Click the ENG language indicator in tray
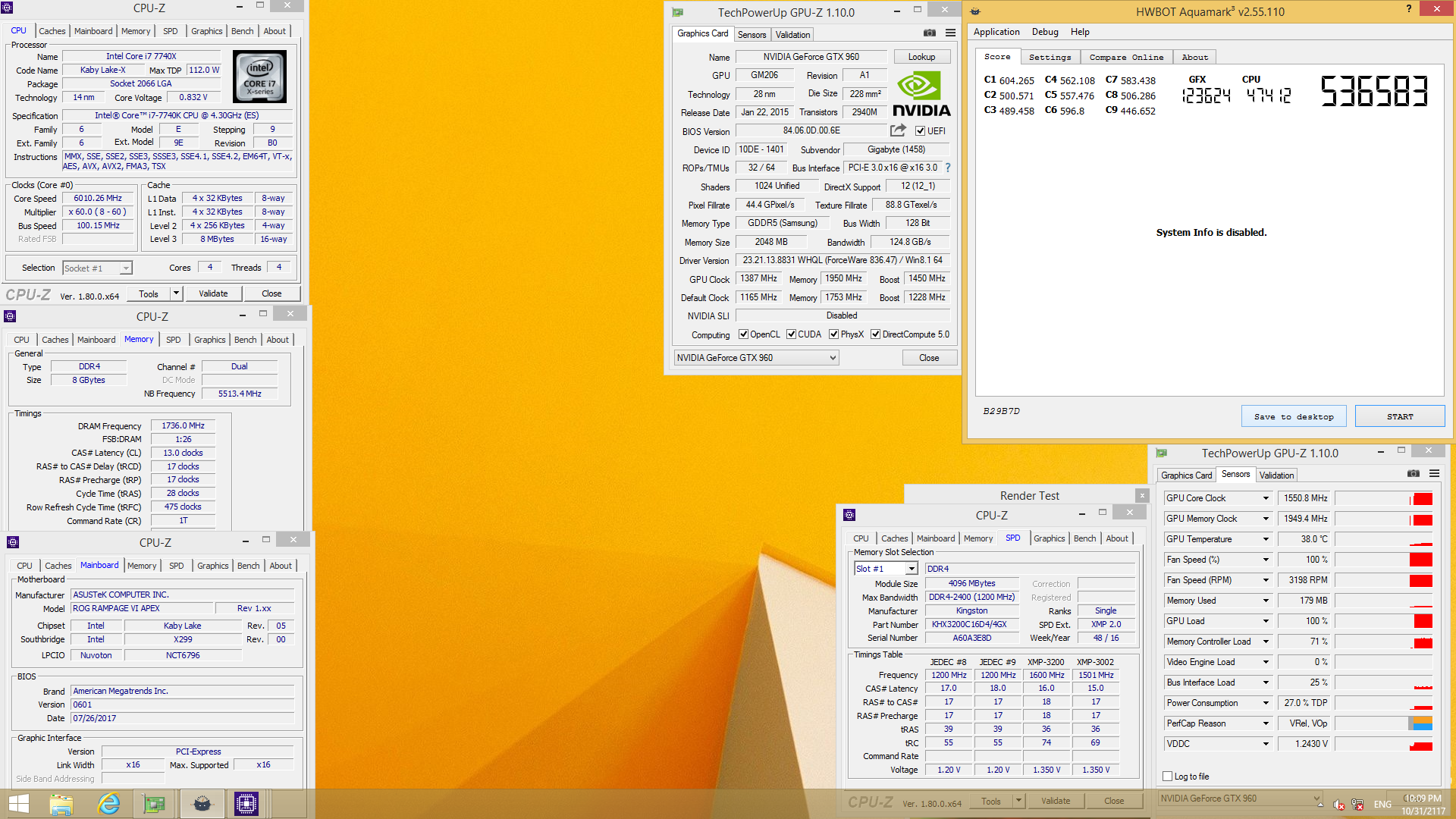Image resolution: width=1456 pixels, height=819 pixels. 1382,805
